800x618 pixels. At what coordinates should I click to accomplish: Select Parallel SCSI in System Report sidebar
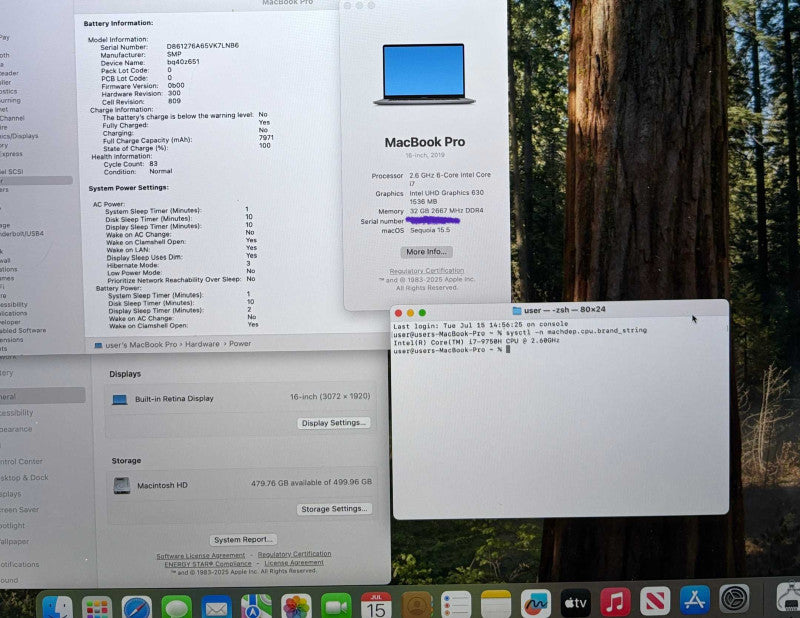(x=11, y=171)
